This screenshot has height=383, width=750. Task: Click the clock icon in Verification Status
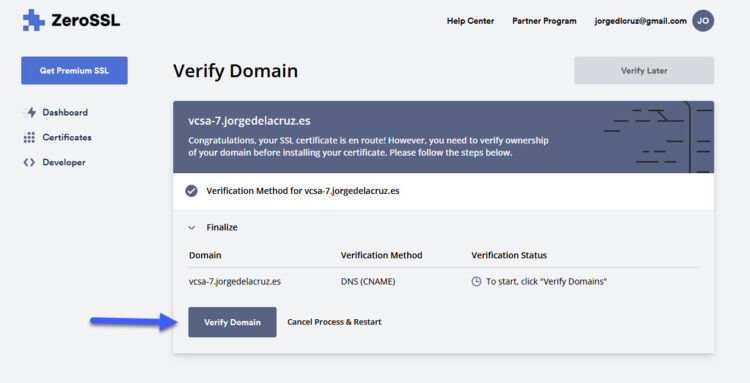point(476,282)
